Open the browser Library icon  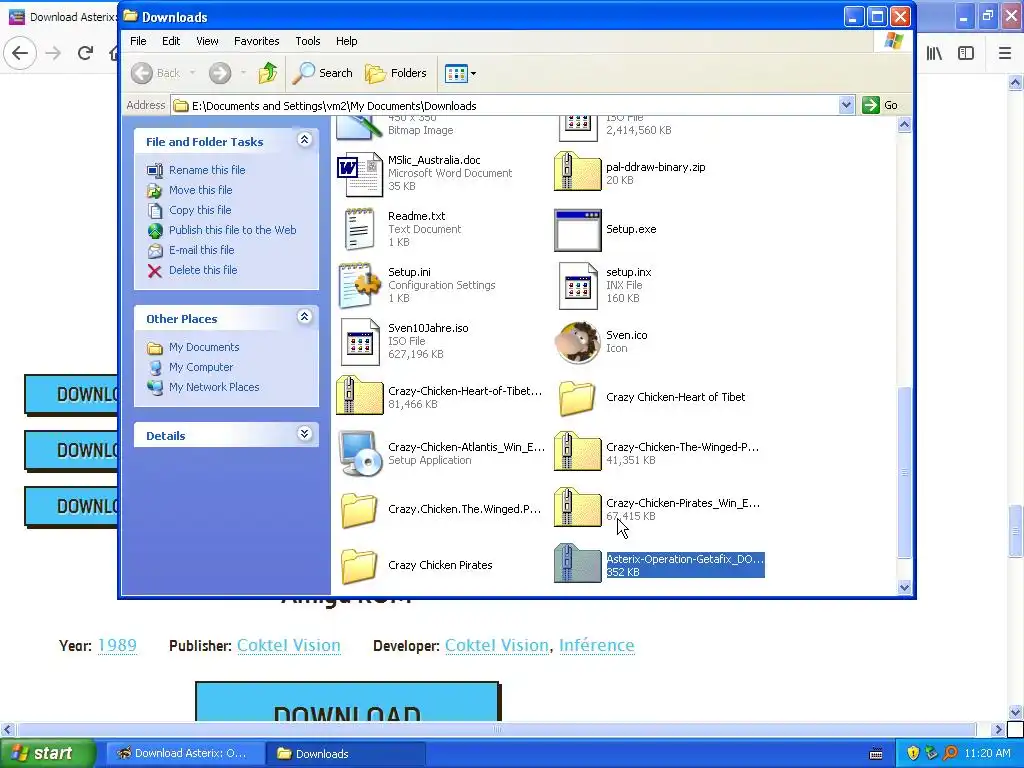pos(934,53)
